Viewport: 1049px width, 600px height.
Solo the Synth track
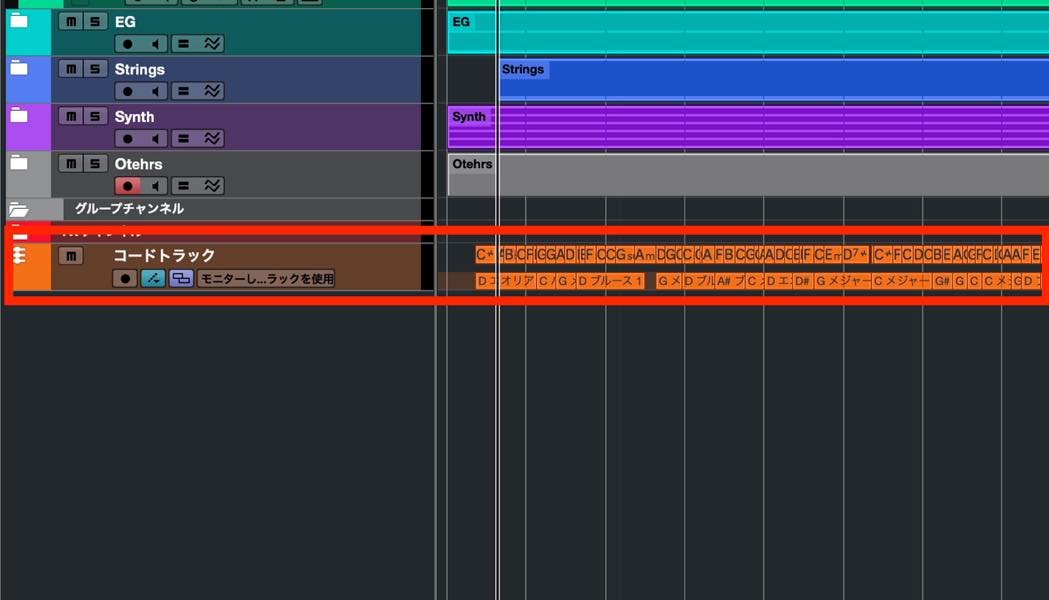96,116
